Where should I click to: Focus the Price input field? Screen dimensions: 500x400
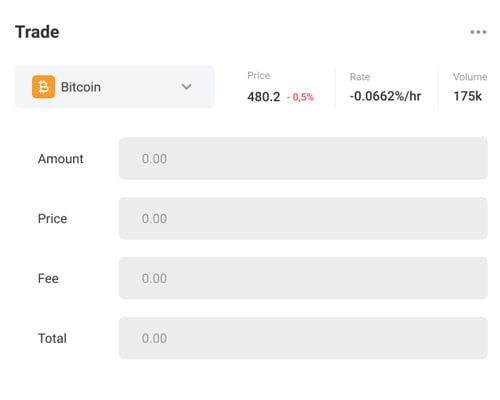coord(303,219)
